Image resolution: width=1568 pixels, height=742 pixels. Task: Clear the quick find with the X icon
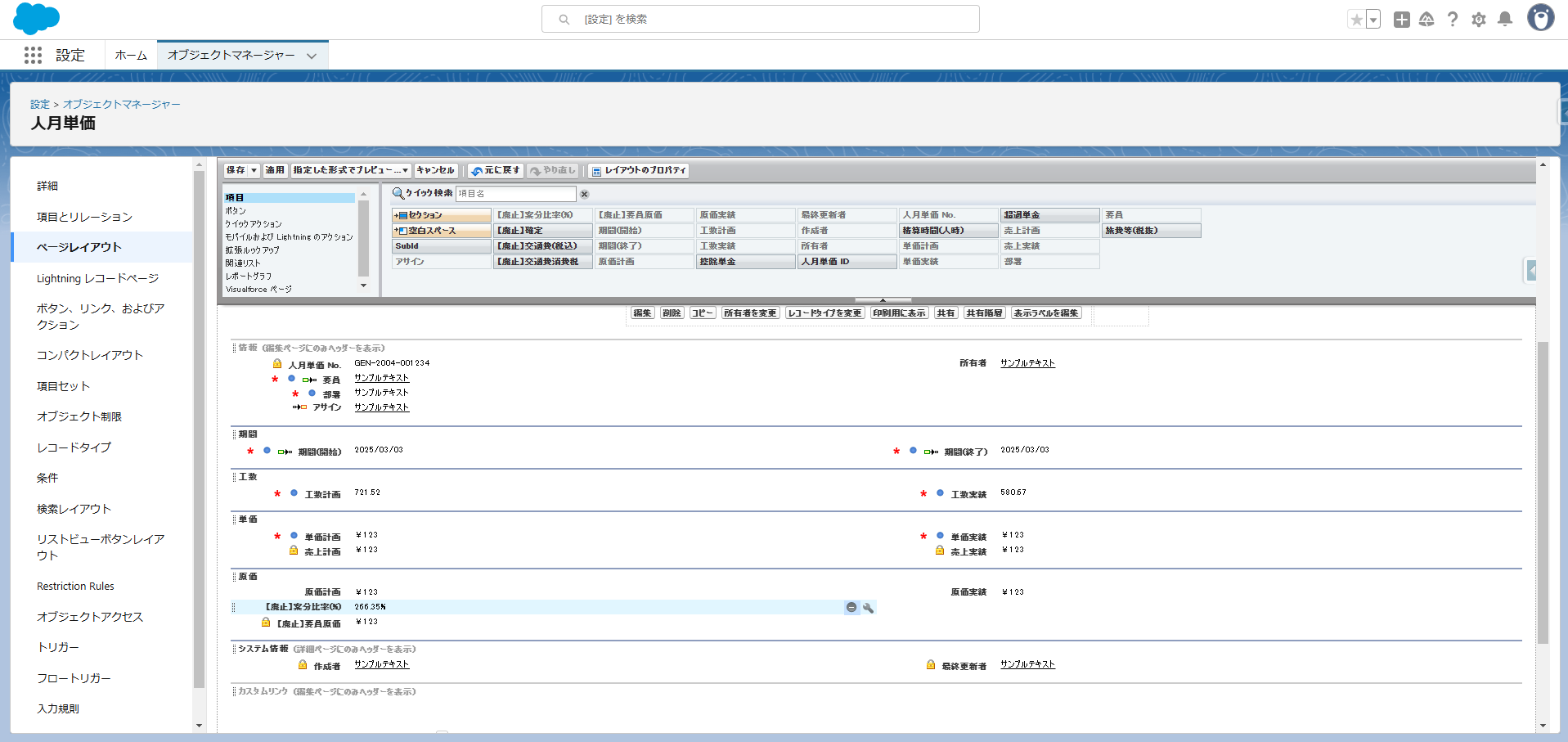coord(584,194)
